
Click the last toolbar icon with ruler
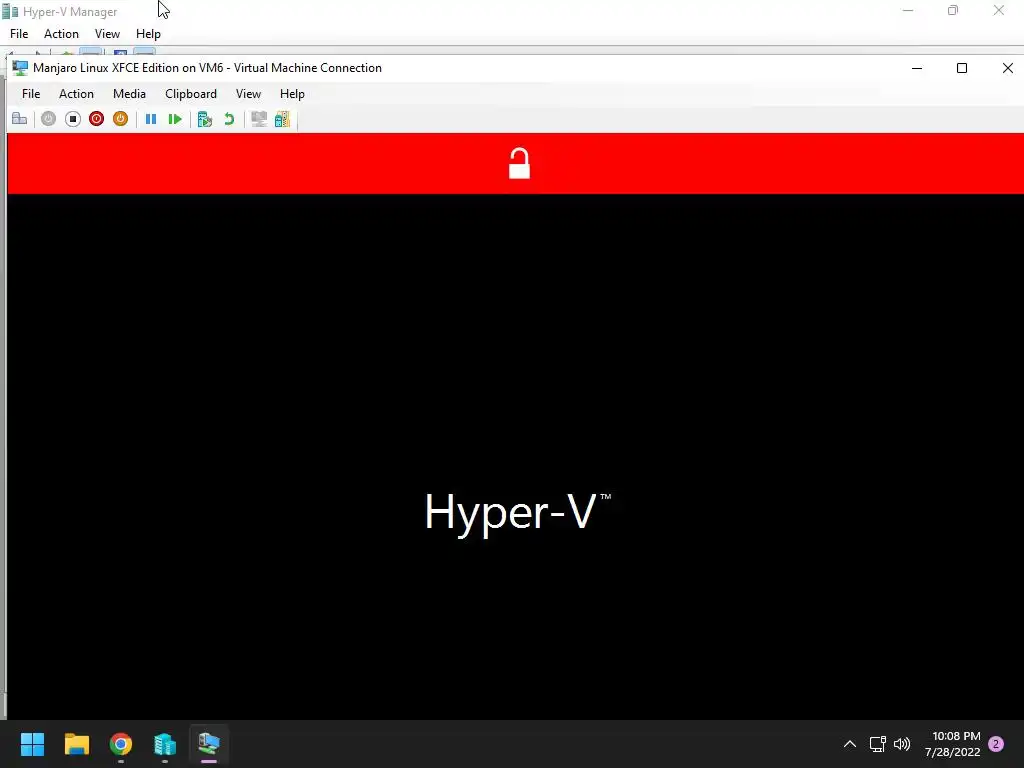tap(282, 119)
